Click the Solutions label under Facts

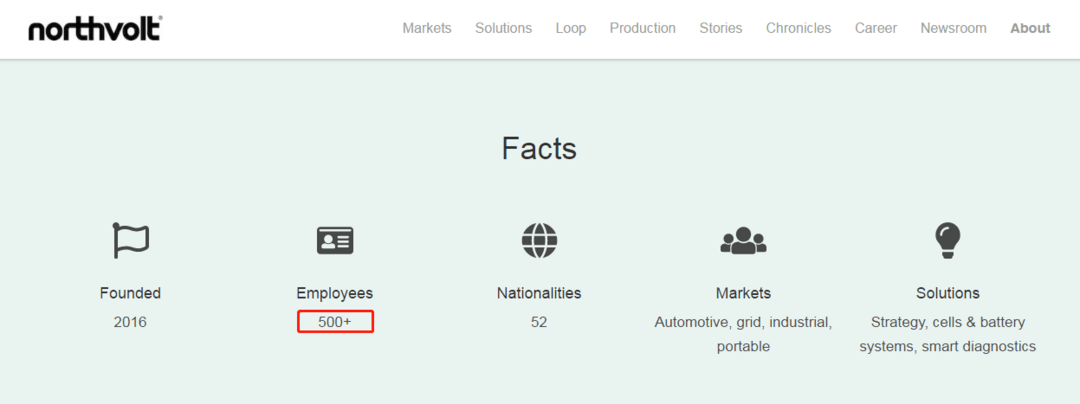pyautogui.click(x=948, y=293)
